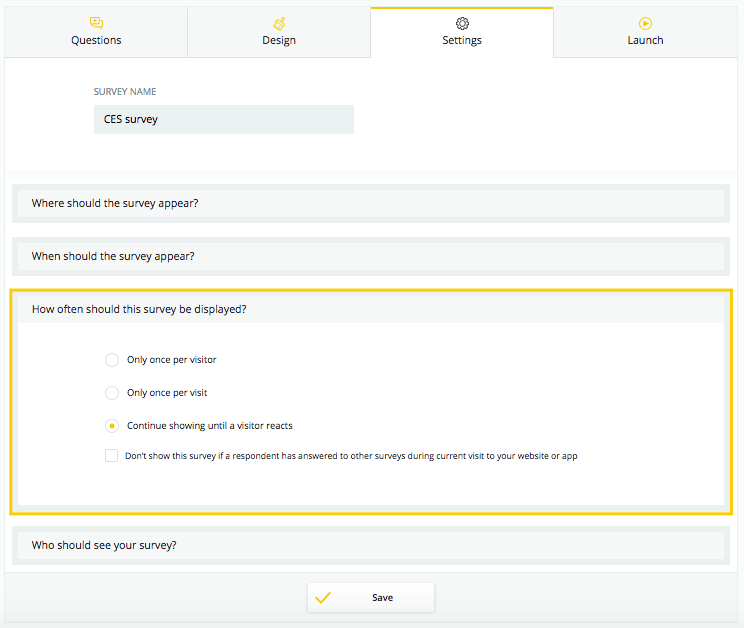The width and height of the screenshot is (744, 628).
Task: Open the Design tab label
Action: [279, 40]
